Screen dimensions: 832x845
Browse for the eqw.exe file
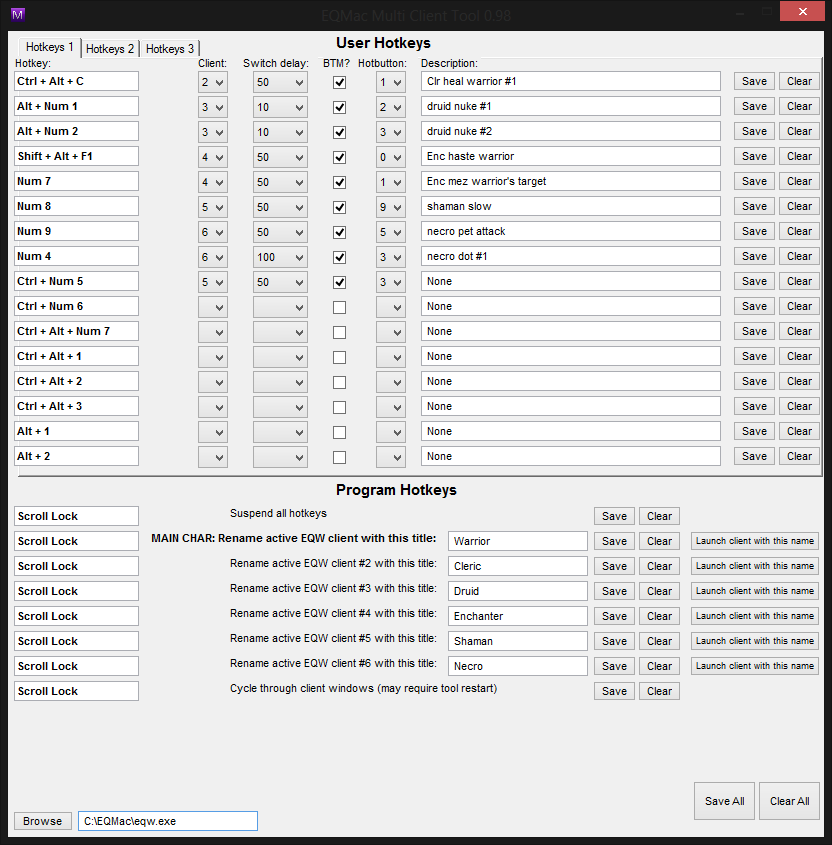[43, 821]
